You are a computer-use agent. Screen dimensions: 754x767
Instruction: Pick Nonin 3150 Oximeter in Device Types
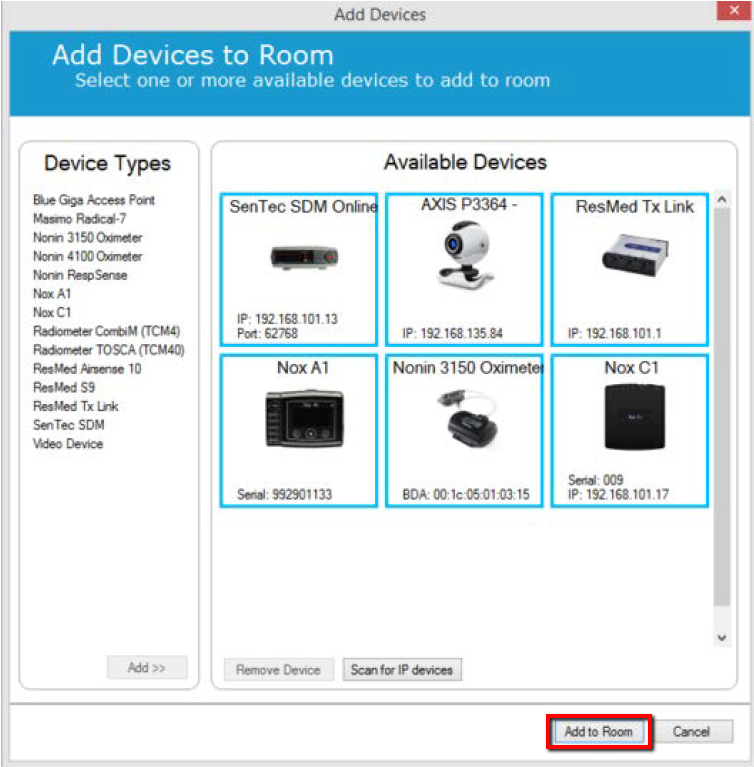tap(88, 238)
